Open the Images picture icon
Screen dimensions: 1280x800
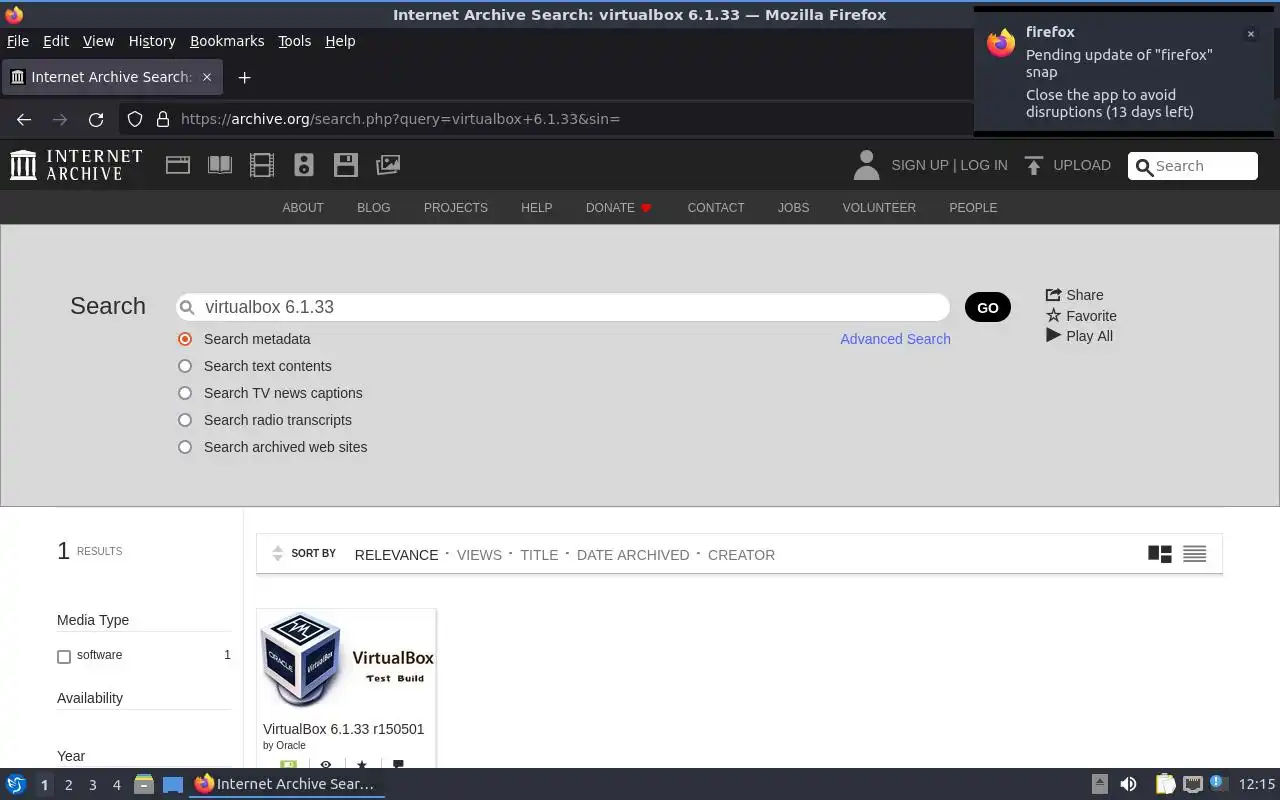point(388,165)
